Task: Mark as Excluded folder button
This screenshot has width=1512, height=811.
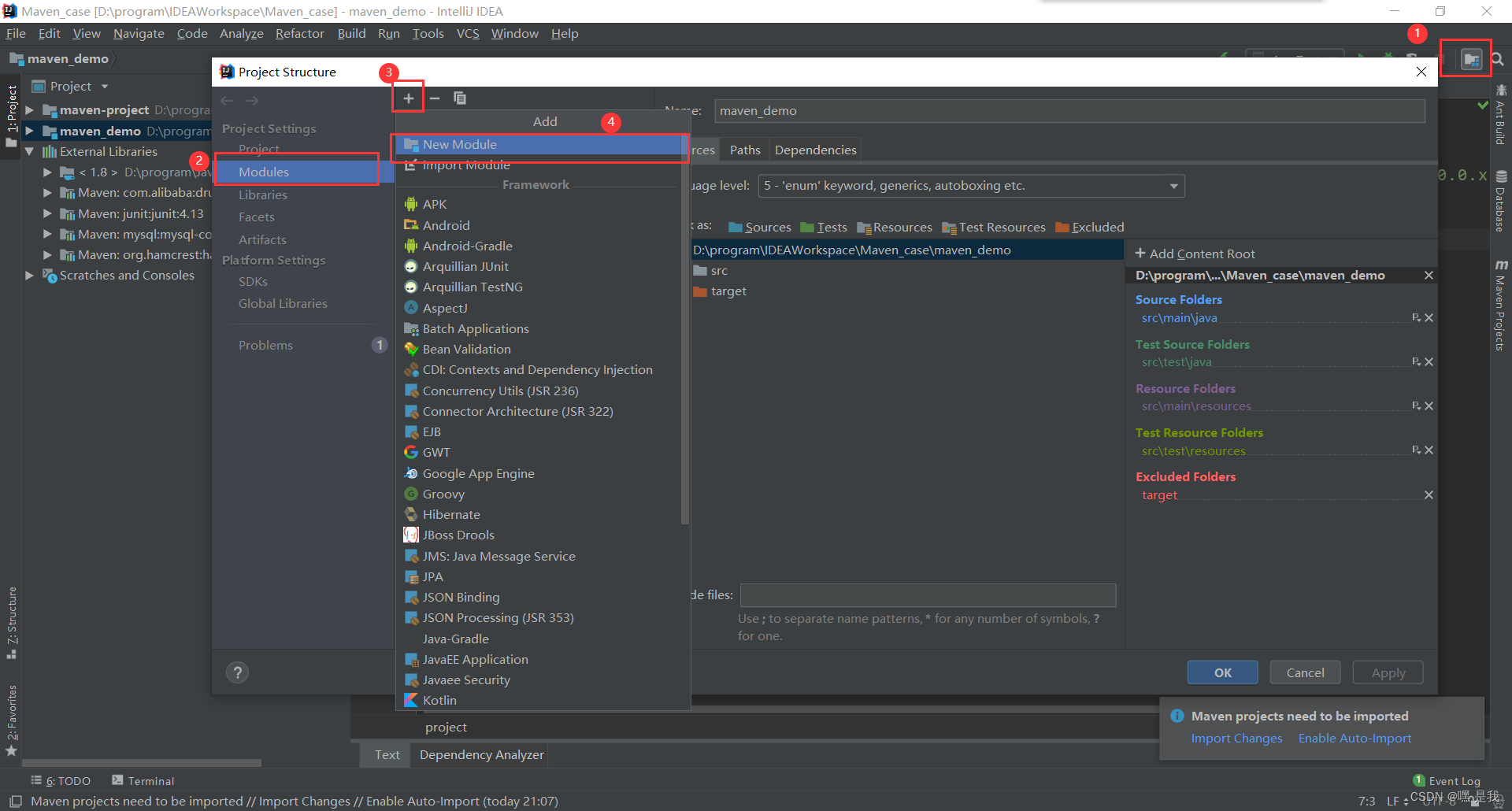Action: pos(1090,227)
